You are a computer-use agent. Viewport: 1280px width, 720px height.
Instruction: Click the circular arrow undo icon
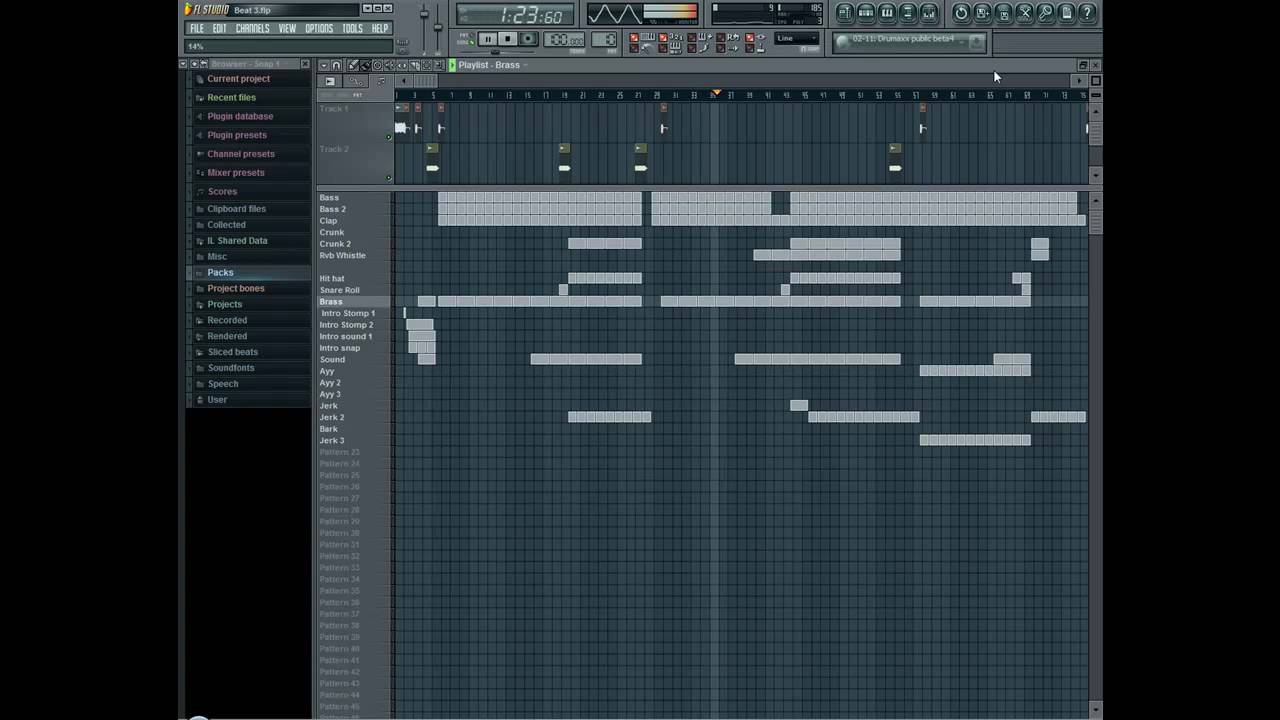click(x=961, y=13)
